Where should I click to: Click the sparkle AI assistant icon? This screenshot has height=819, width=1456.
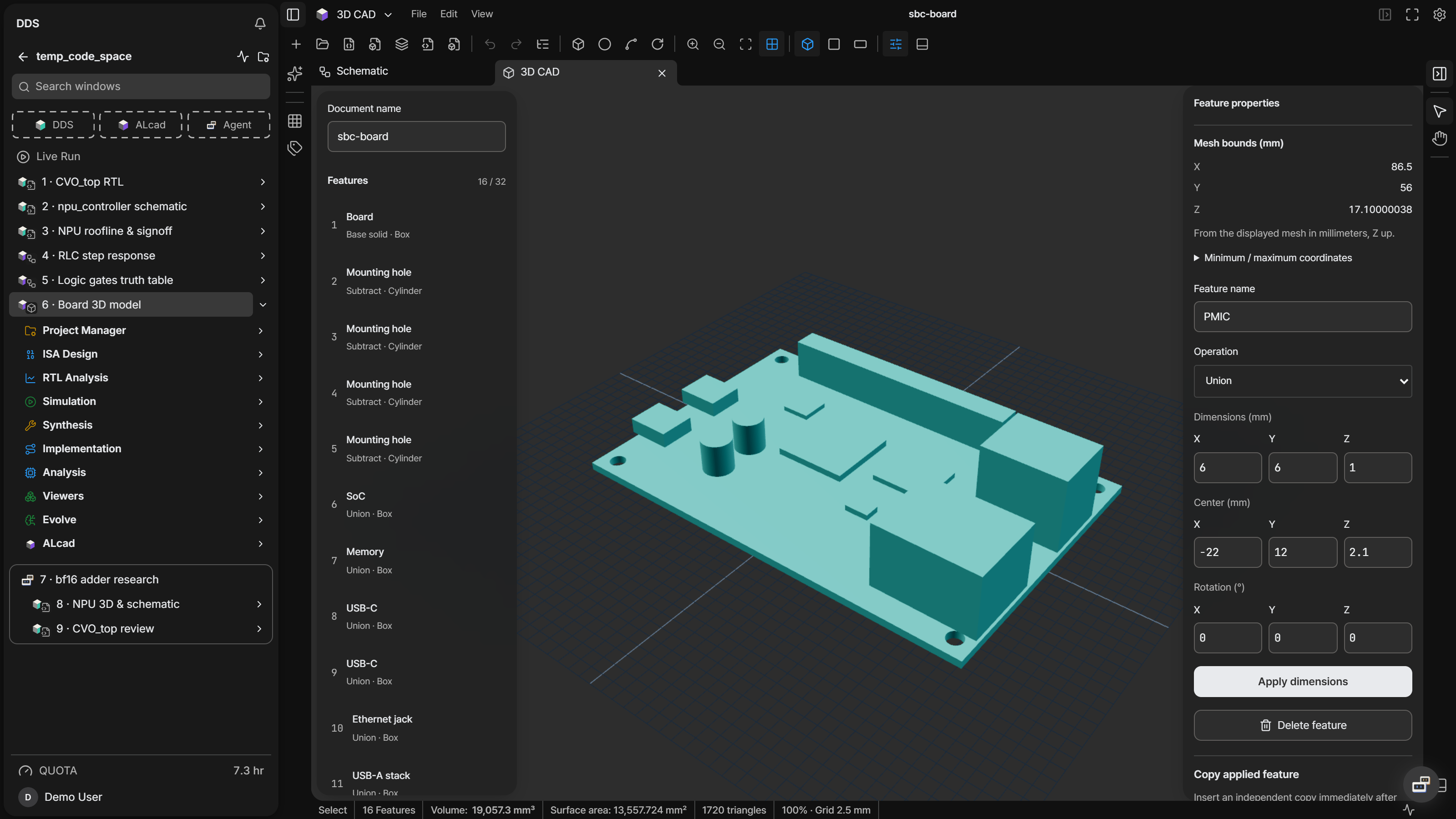click(x=294, y=73)
